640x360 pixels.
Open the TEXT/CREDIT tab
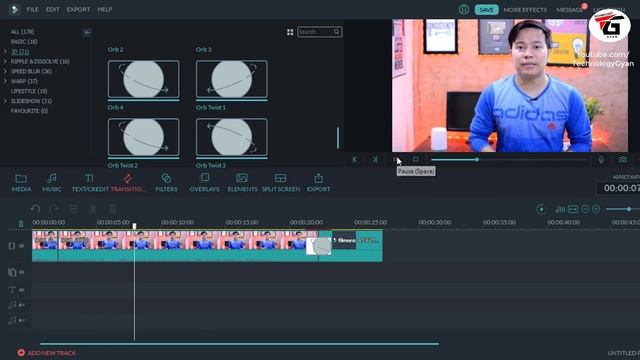click(x=90, y=182)
